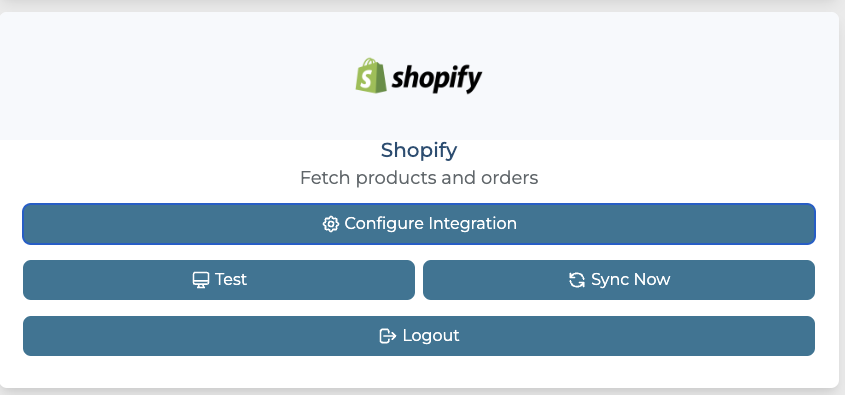The image size is (845, 395).
Task: Click the focused blue-outlined Configure Integration button
Action: pyautogui.click(x=419, y=224)
